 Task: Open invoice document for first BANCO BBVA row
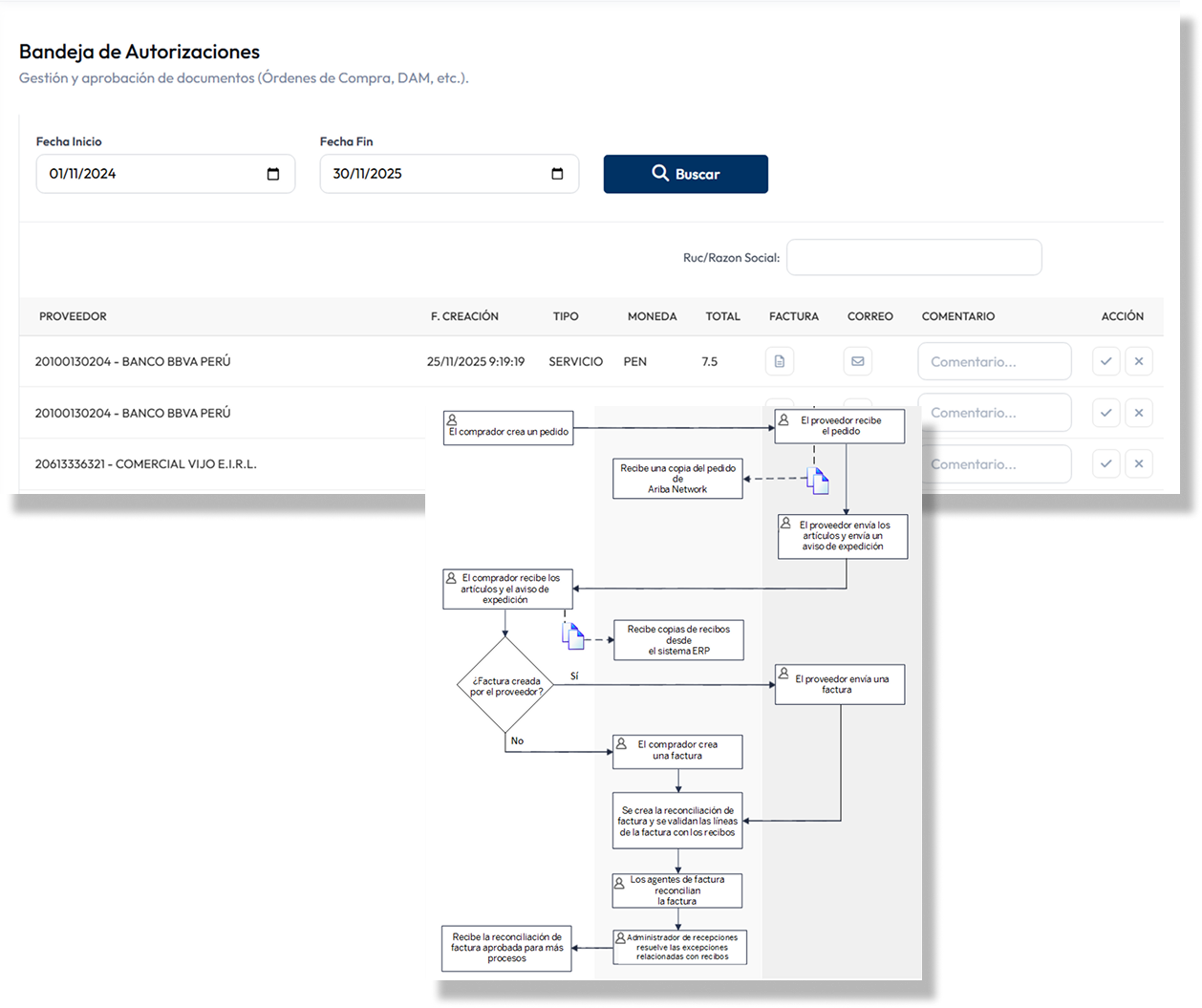779,361
